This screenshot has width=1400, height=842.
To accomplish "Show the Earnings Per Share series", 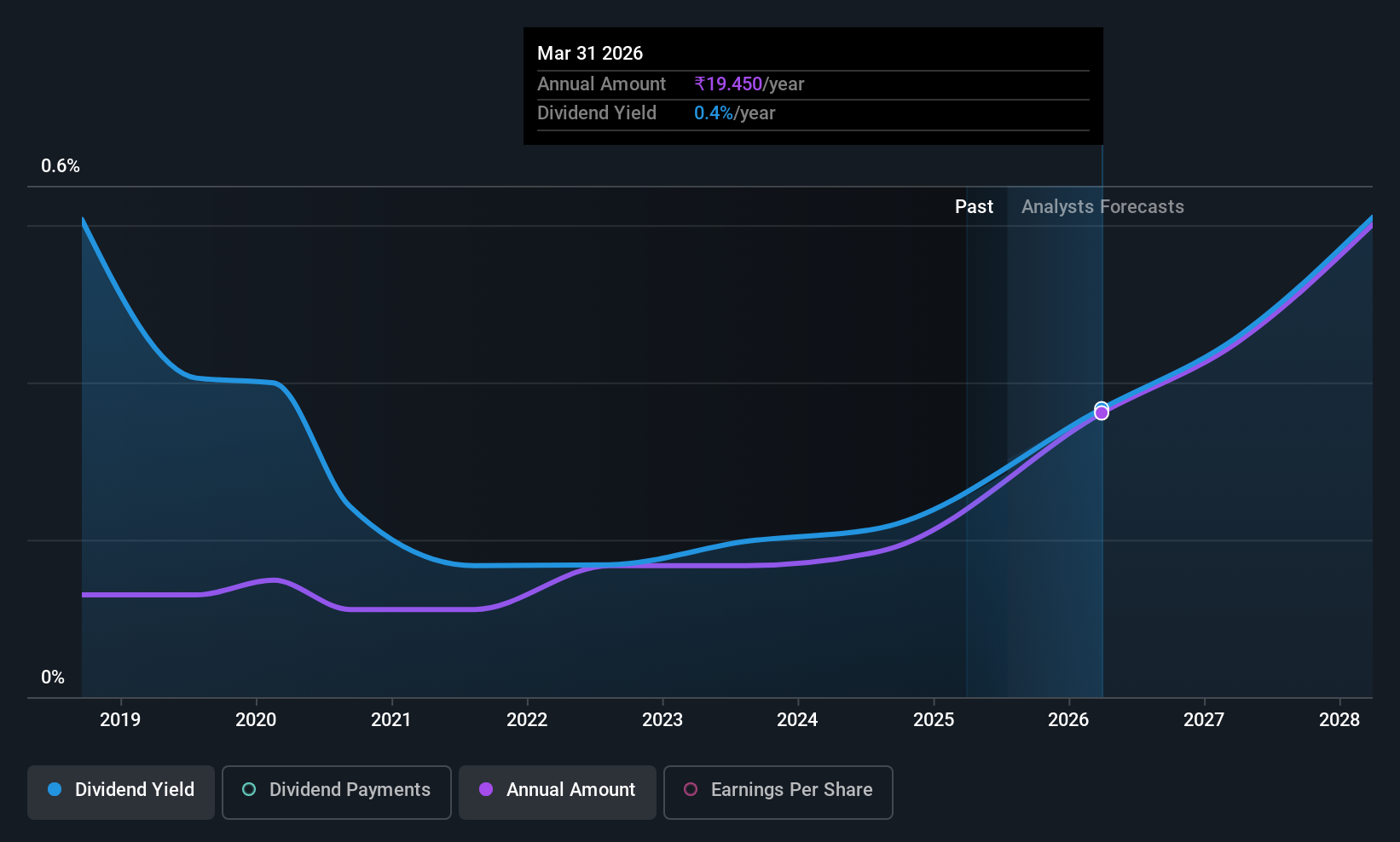I will (x=778, y=792).
